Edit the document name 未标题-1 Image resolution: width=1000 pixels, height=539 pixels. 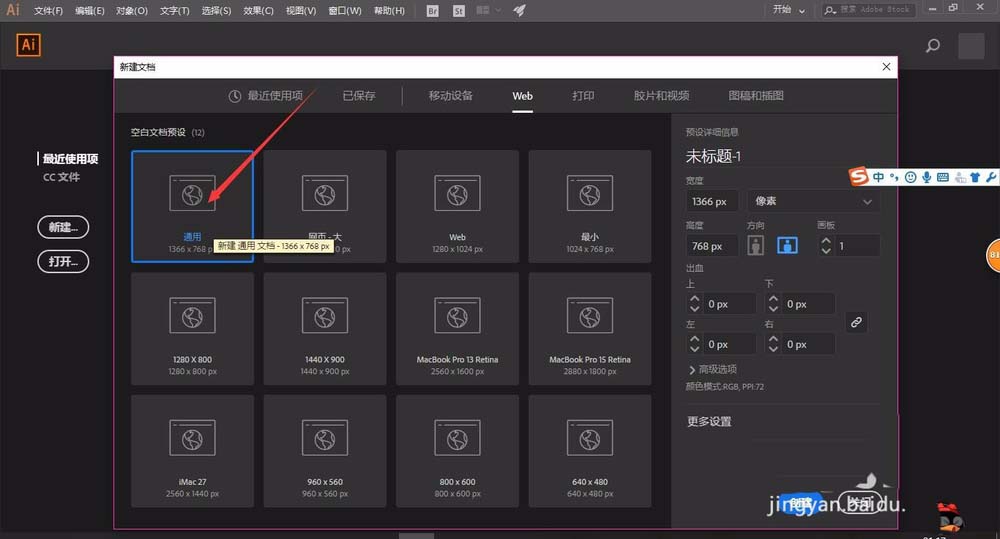(713, 156)
